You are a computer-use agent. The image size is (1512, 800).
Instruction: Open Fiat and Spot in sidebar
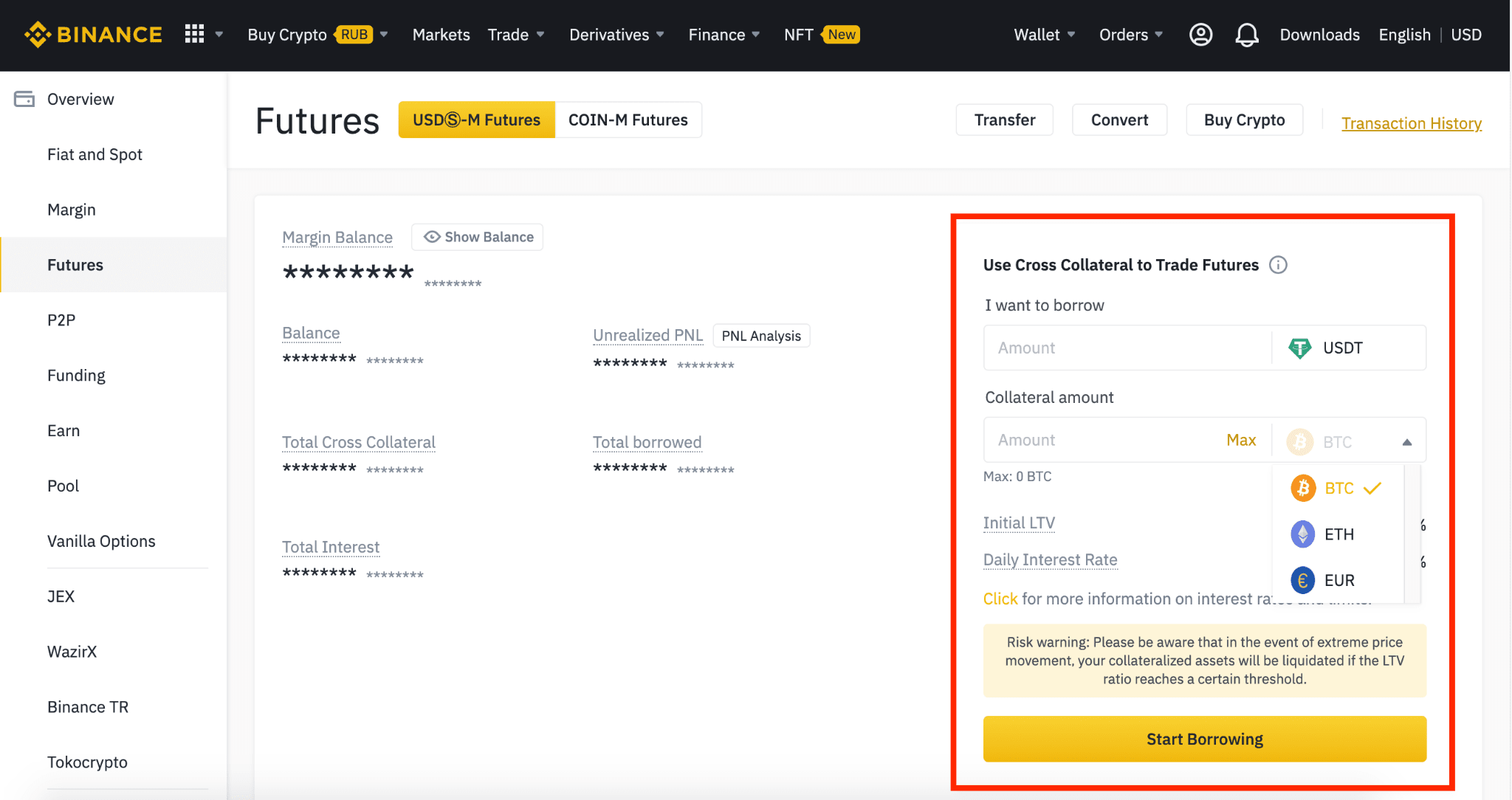click(x=94, y=154)
